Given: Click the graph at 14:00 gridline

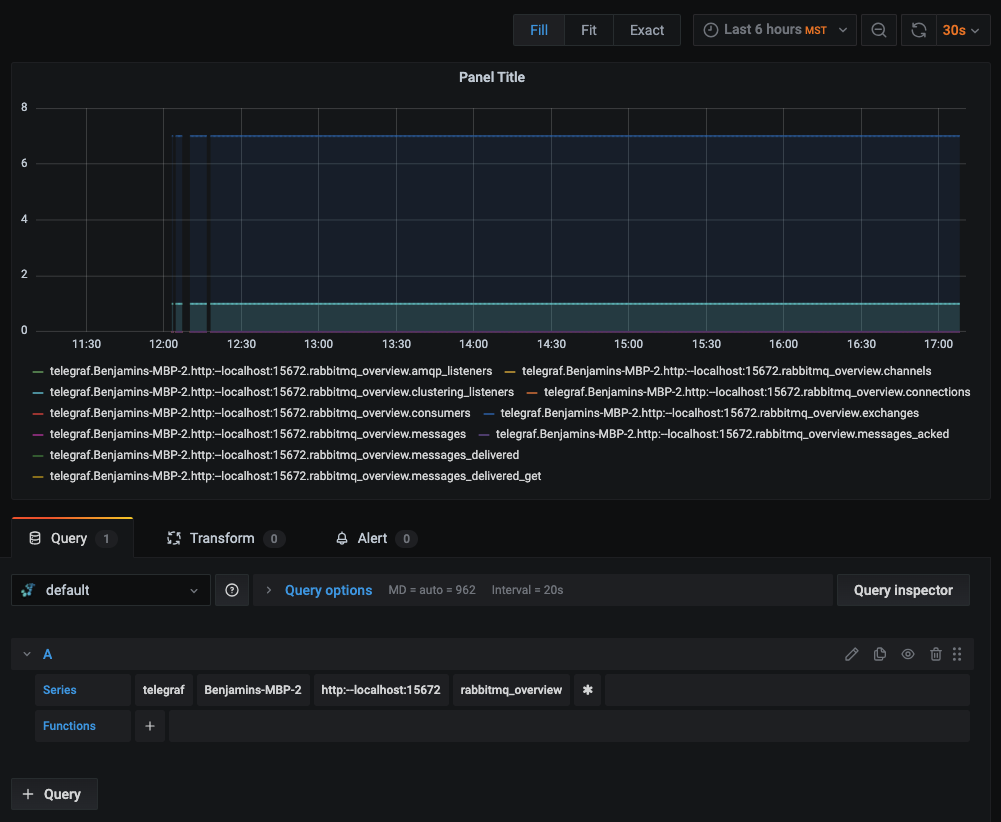Looking at the screenshot, I should tap(473, 220).
